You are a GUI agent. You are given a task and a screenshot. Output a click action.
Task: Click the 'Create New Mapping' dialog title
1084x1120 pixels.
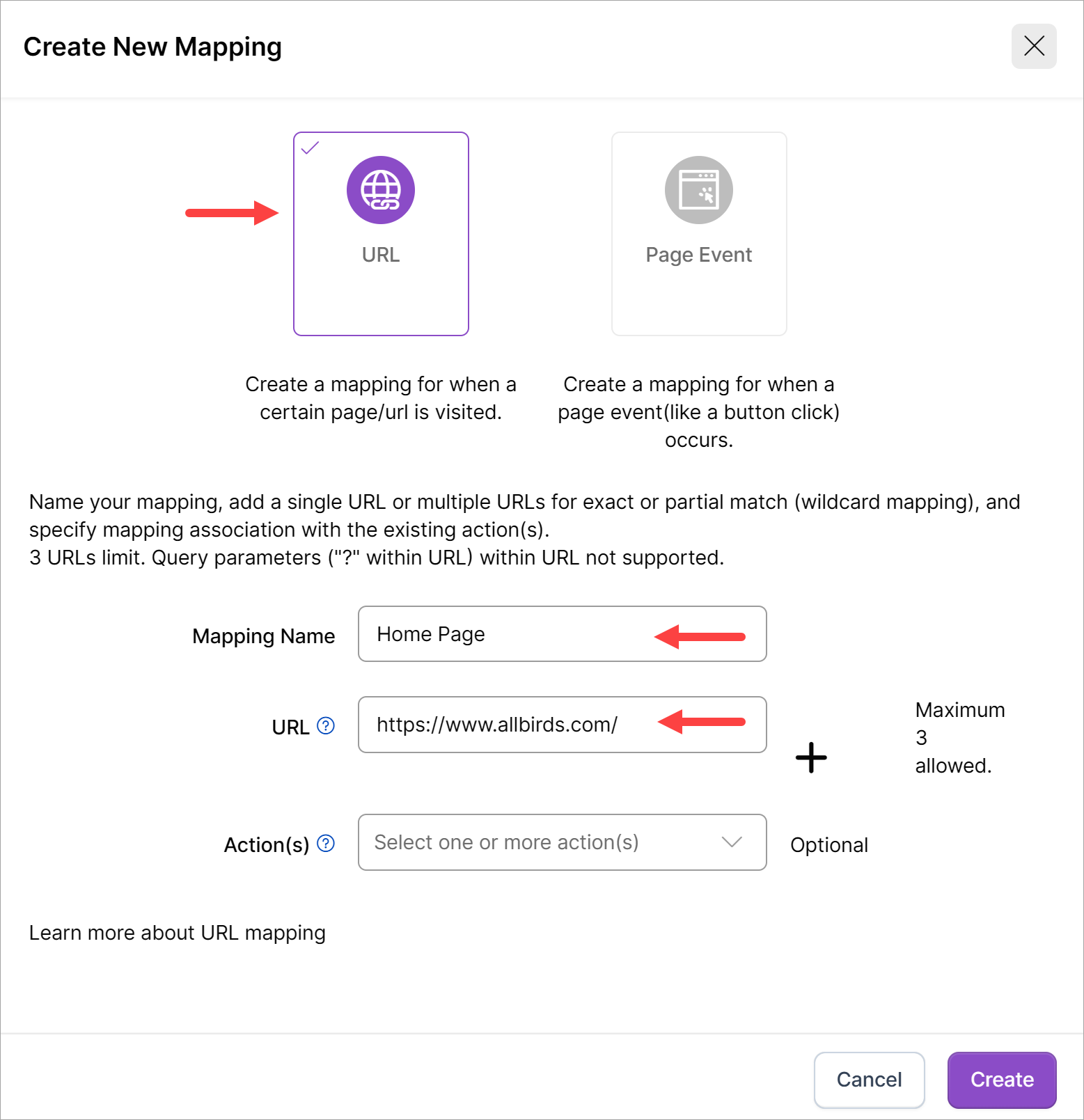[x=152, y=47]
